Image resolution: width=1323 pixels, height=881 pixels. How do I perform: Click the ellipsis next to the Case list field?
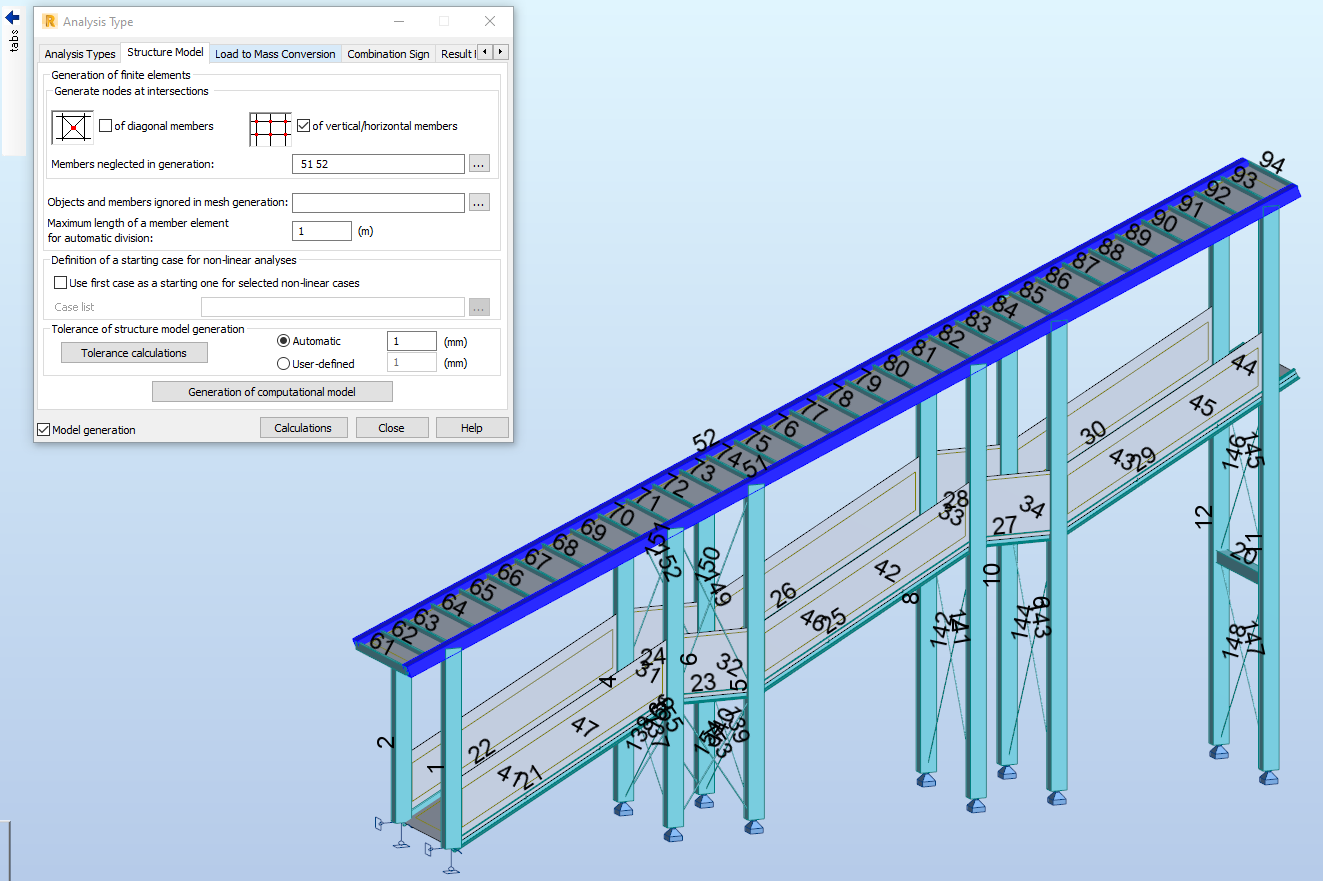pos(479,307)
